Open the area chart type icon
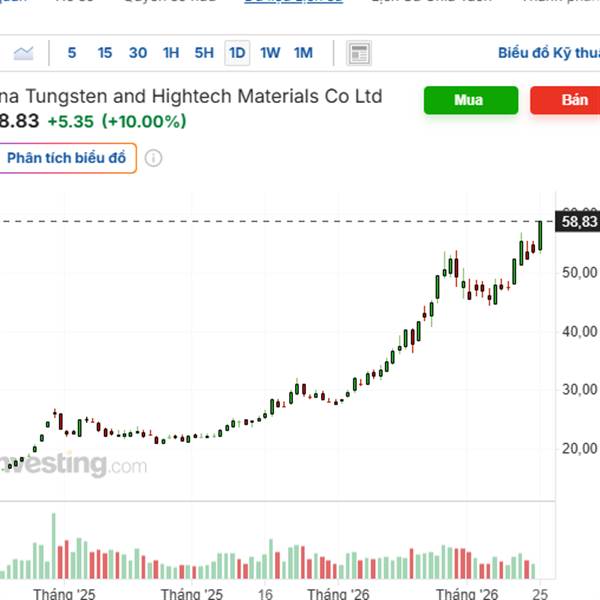The image size is (600, 600). (x=23, y=53)
